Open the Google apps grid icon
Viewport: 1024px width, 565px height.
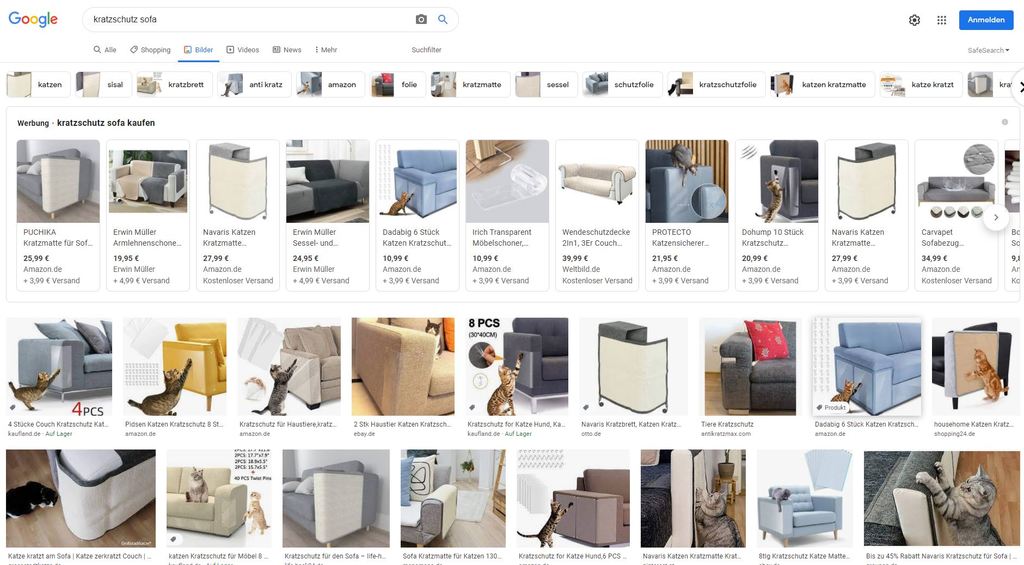coord(942,20)
